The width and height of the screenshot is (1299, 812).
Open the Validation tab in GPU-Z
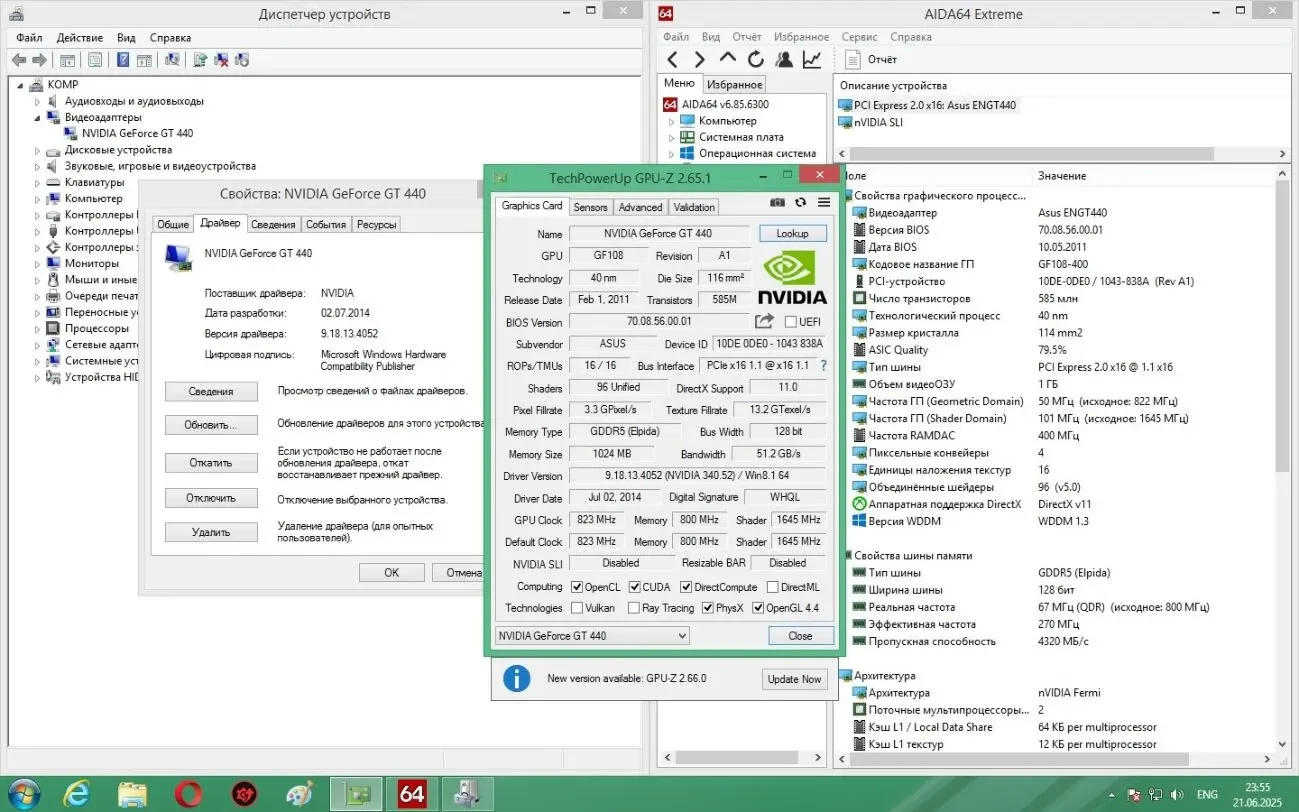(x=694, y=207)
